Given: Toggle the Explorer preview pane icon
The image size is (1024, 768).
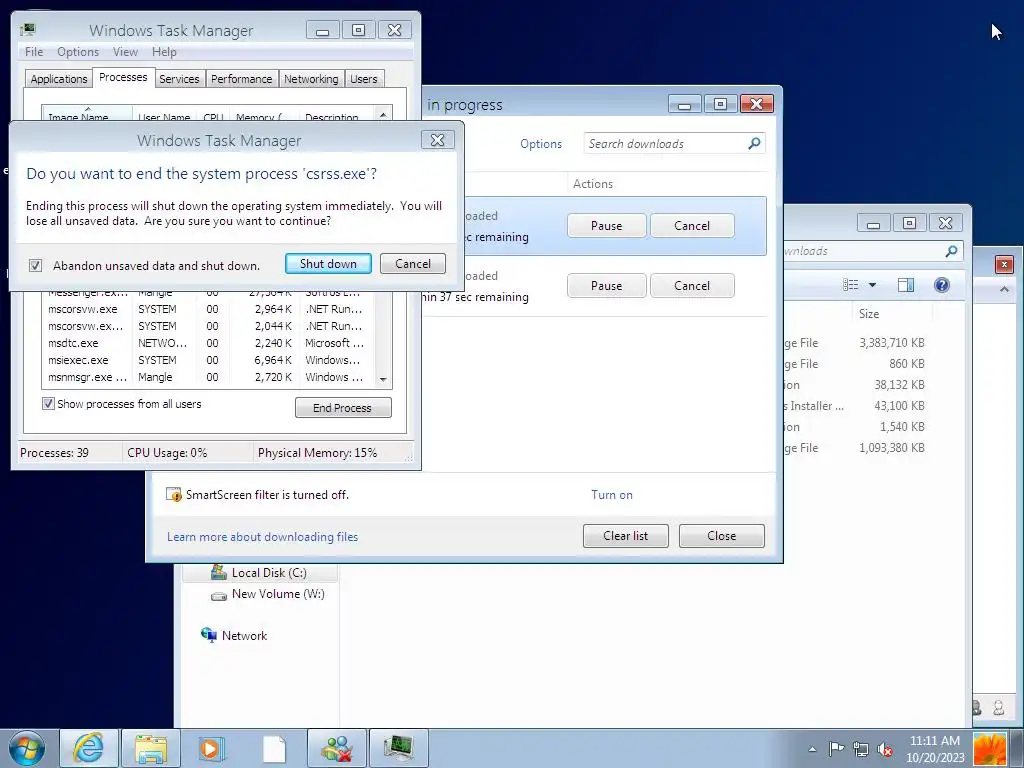Looking at the screenshot, I should pyautogui.click(x=906, y=285).
